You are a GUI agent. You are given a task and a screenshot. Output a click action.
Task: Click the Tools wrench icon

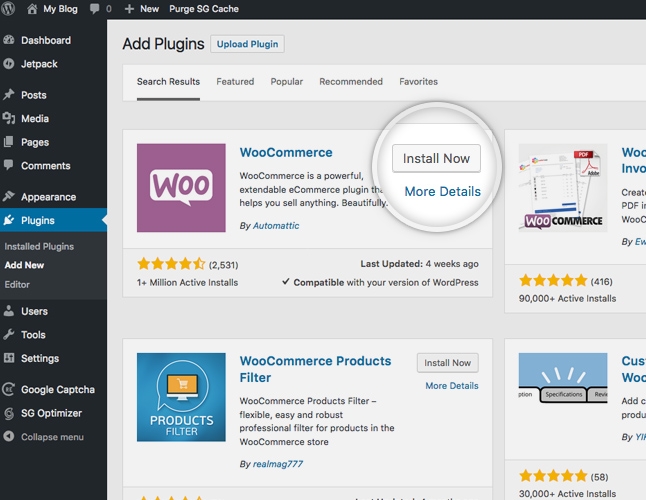[x=9, y=334]
